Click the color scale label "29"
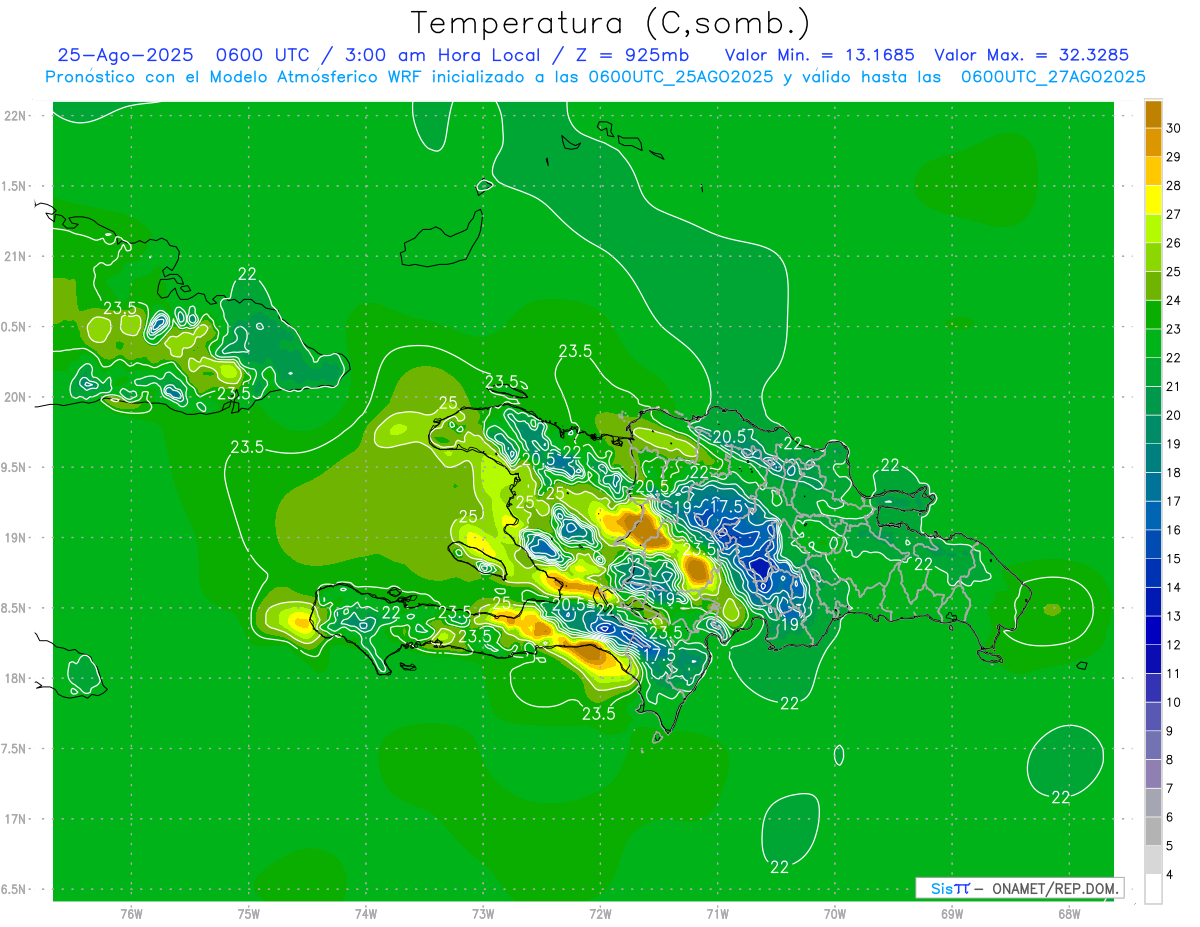The width and height of the screenshot is (1200, 927). (1173, 157)
